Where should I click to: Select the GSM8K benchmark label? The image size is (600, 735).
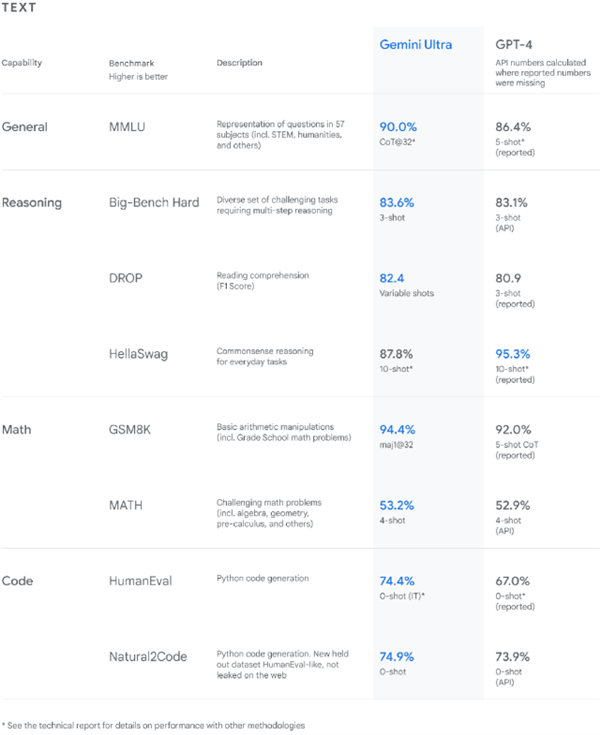click(130, 430)
